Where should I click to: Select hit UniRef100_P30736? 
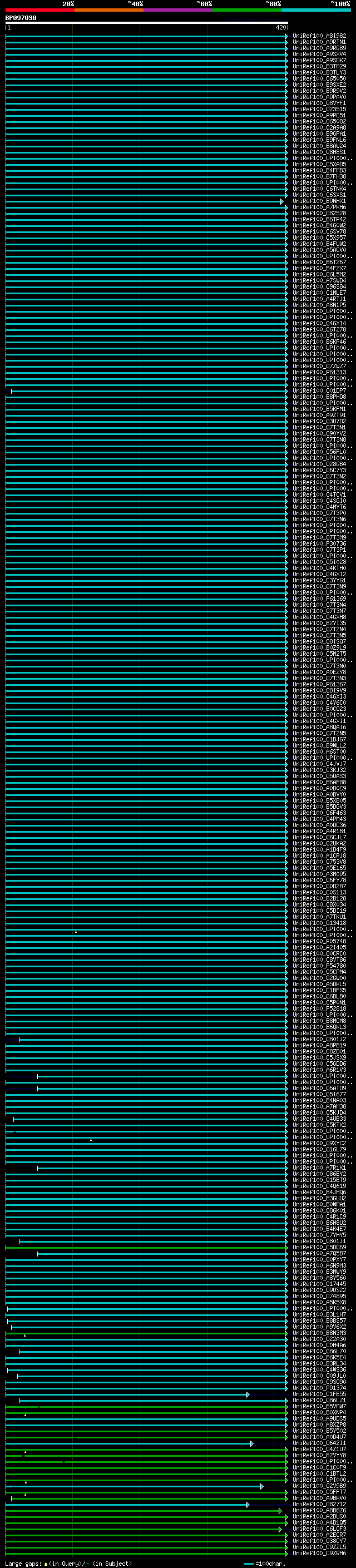pos(319,544)
